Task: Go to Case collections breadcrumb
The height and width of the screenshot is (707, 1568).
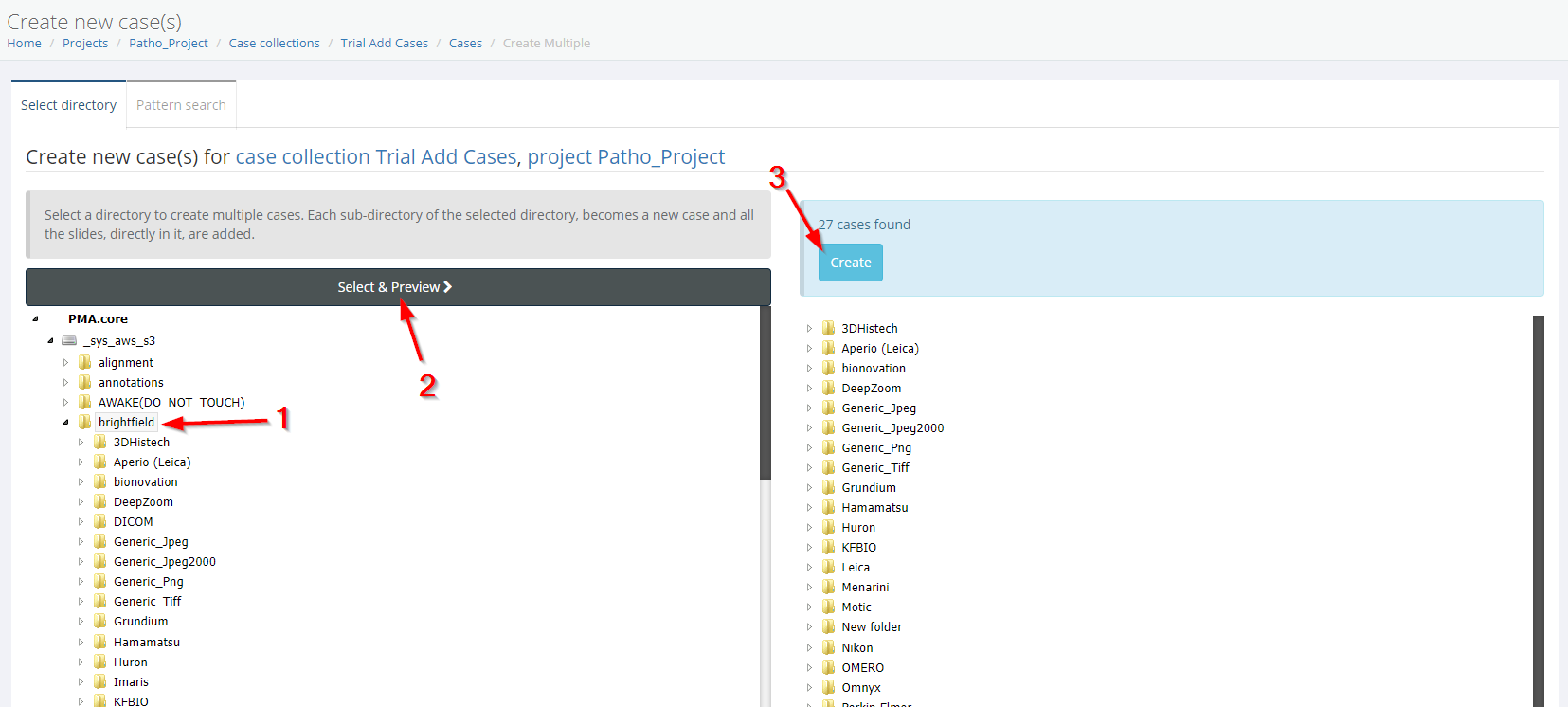Action: tap(274, 44)
